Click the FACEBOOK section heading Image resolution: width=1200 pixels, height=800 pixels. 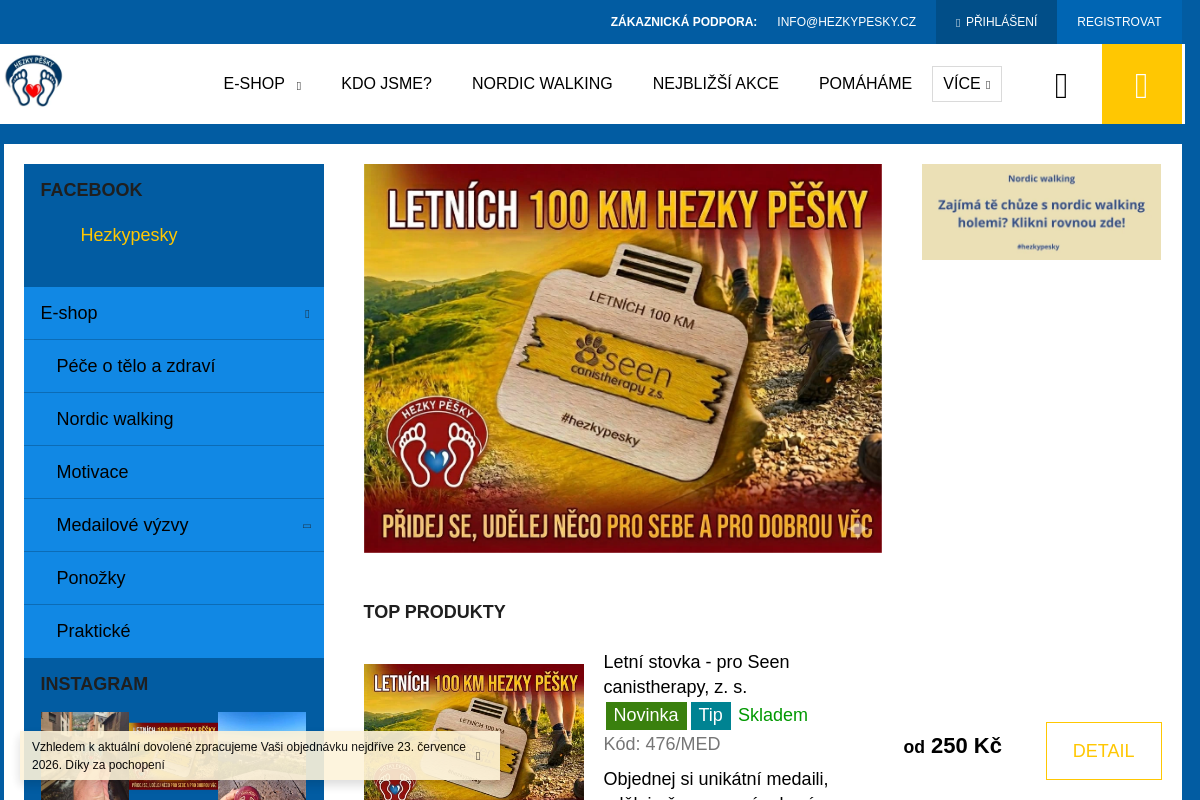click(x=91, y=190)
